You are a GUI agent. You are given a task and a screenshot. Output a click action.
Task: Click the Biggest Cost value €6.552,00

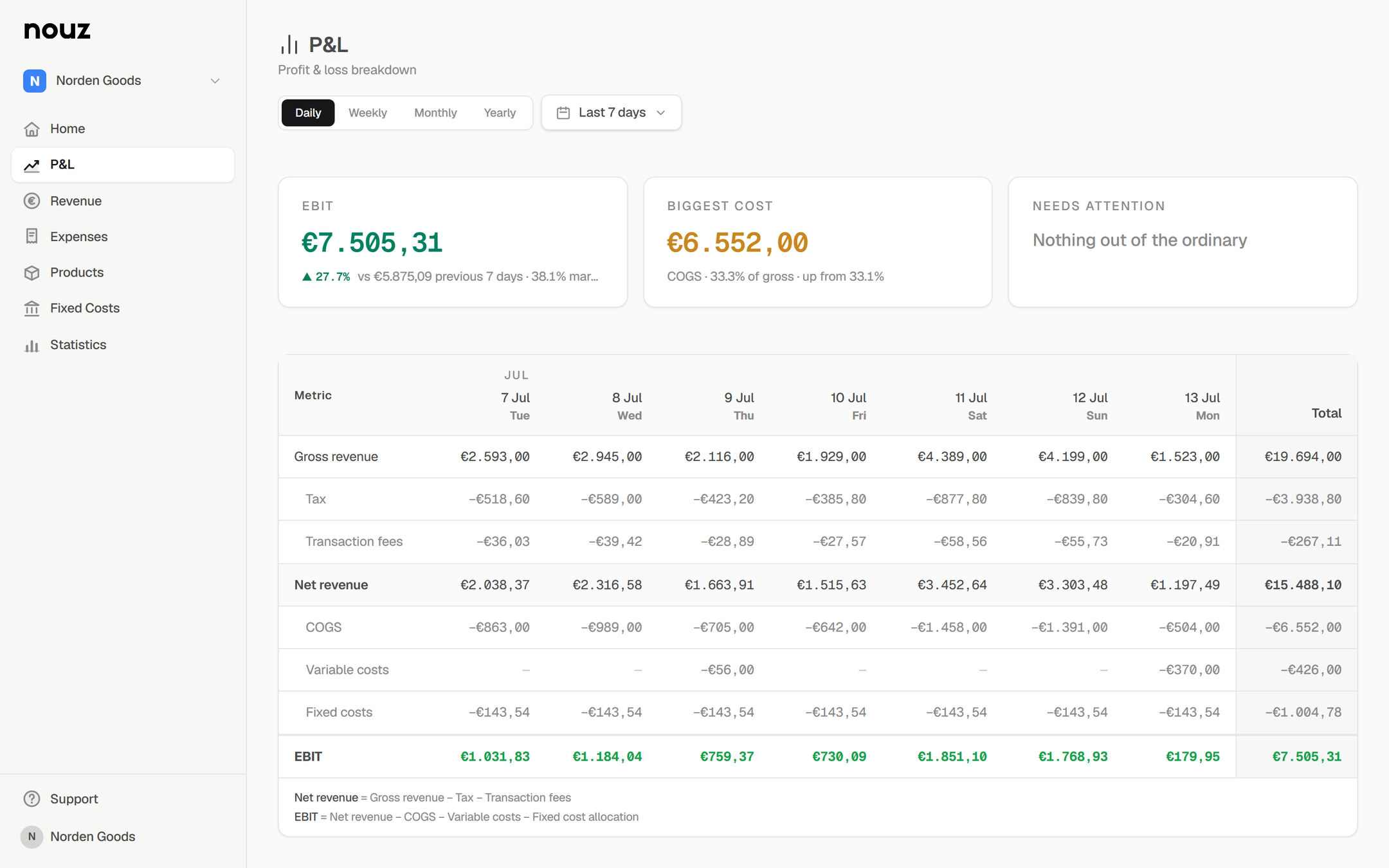[x=737, y=243]
